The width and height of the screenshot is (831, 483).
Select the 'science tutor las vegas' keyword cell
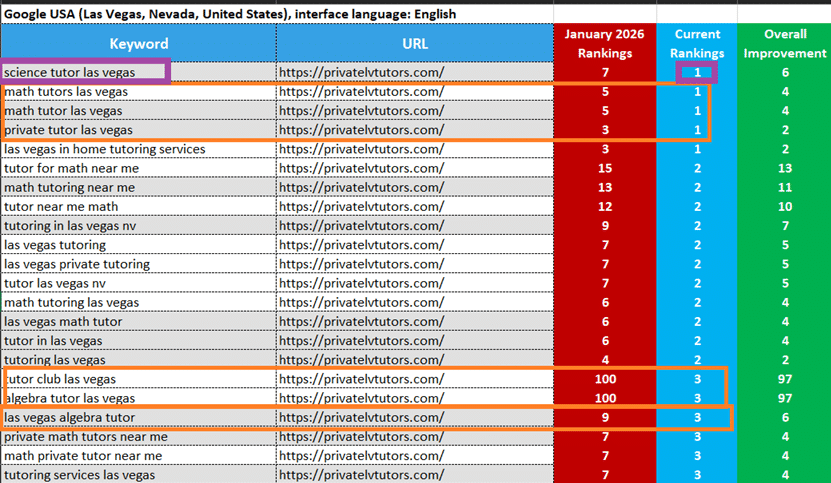138,72
